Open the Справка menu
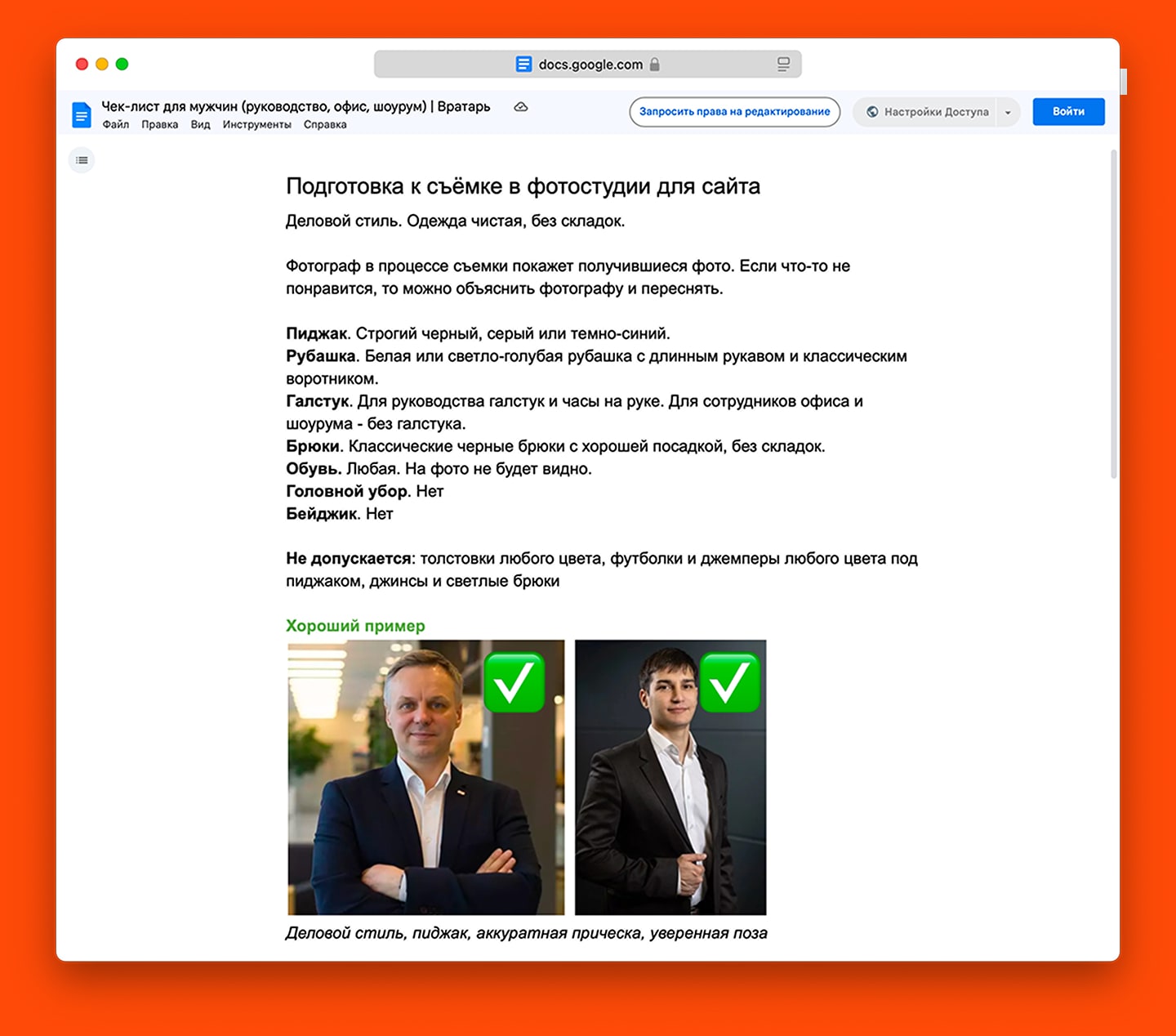 (x=325, y=125)
